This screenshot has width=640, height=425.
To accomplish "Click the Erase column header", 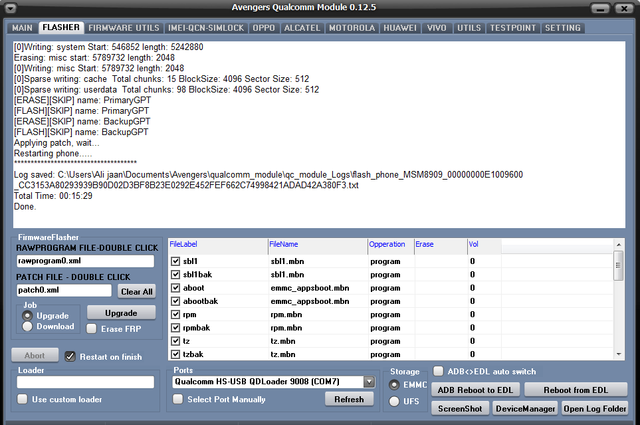I will (x=441, y=244).
